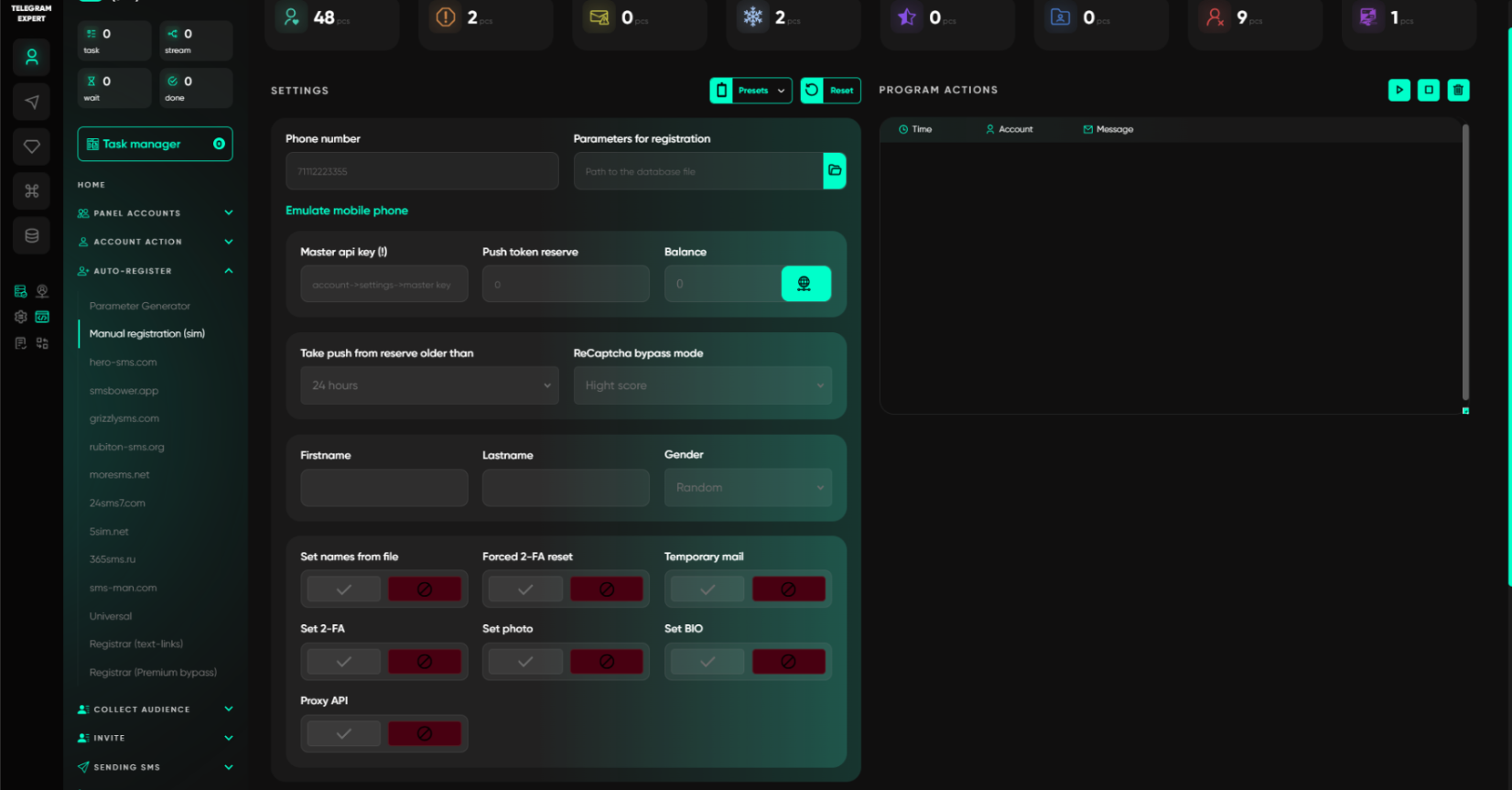Image resolution: width=1512 pixels, height=790 pixels.
Task: Select grizzlysms.com in the sidebar
Action: 124,418
